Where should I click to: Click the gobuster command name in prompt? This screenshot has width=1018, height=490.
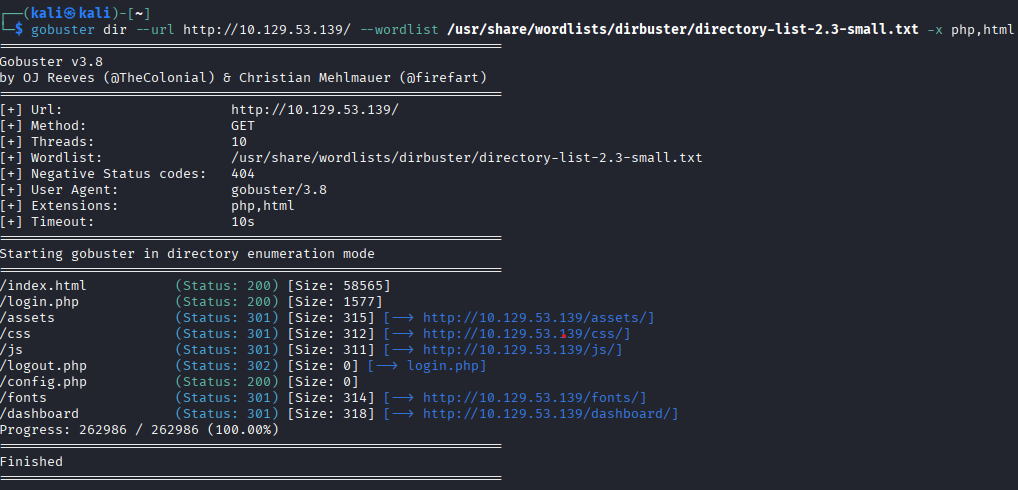pos(62,29)
